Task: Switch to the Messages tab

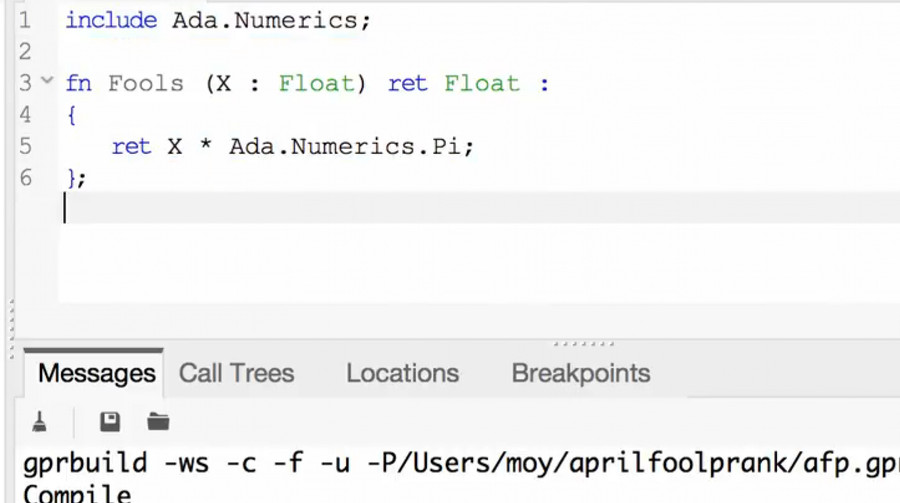Action: tap(96, 373)
